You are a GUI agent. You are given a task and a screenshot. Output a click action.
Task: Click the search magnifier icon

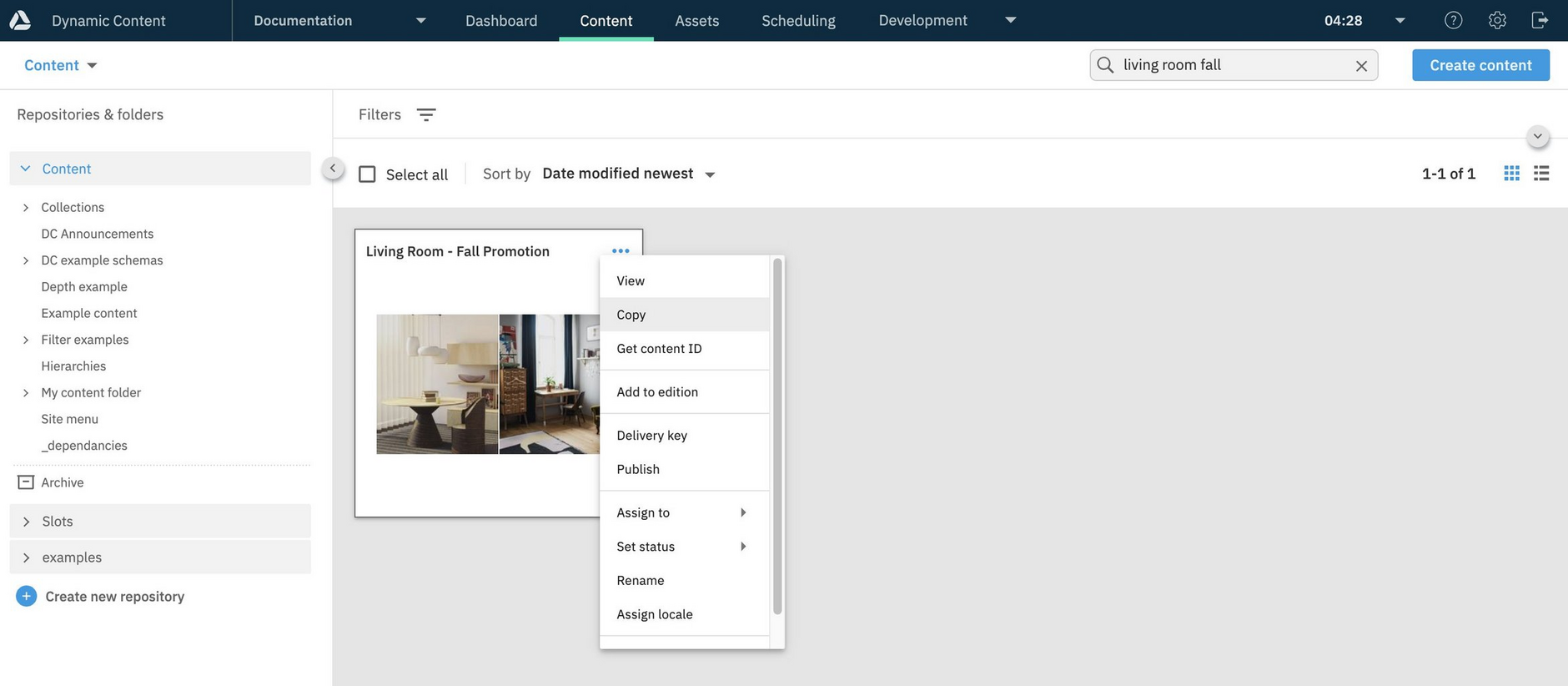[1105, 65]
